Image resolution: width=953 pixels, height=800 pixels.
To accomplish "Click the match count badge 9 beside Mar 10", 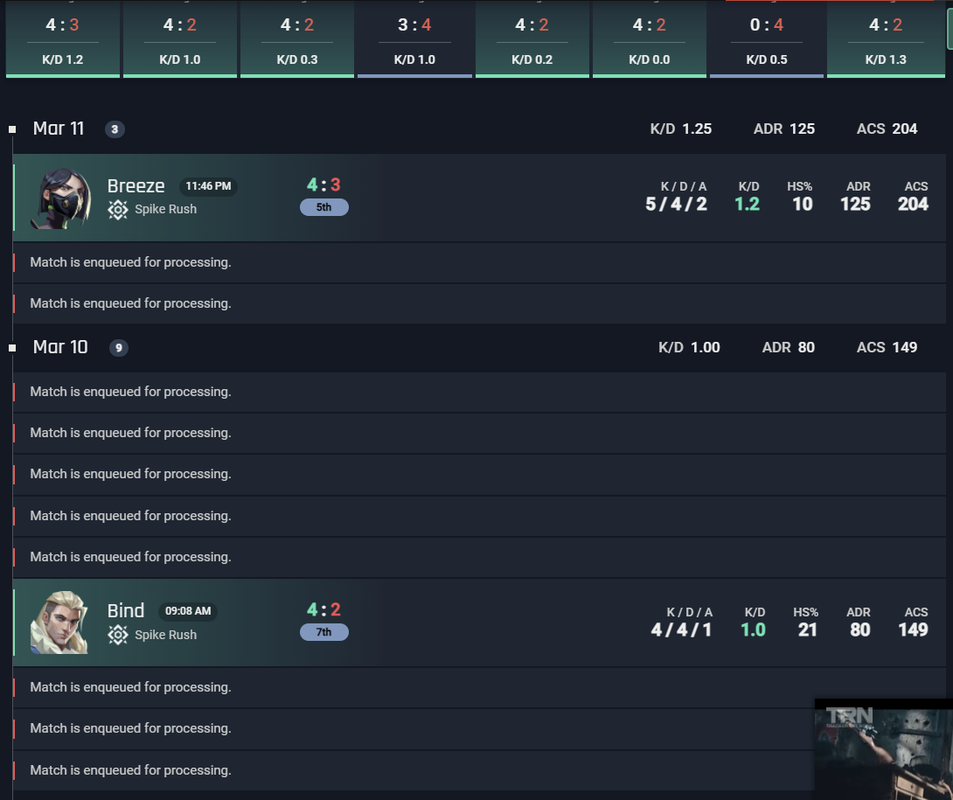I will pos(119,348).
